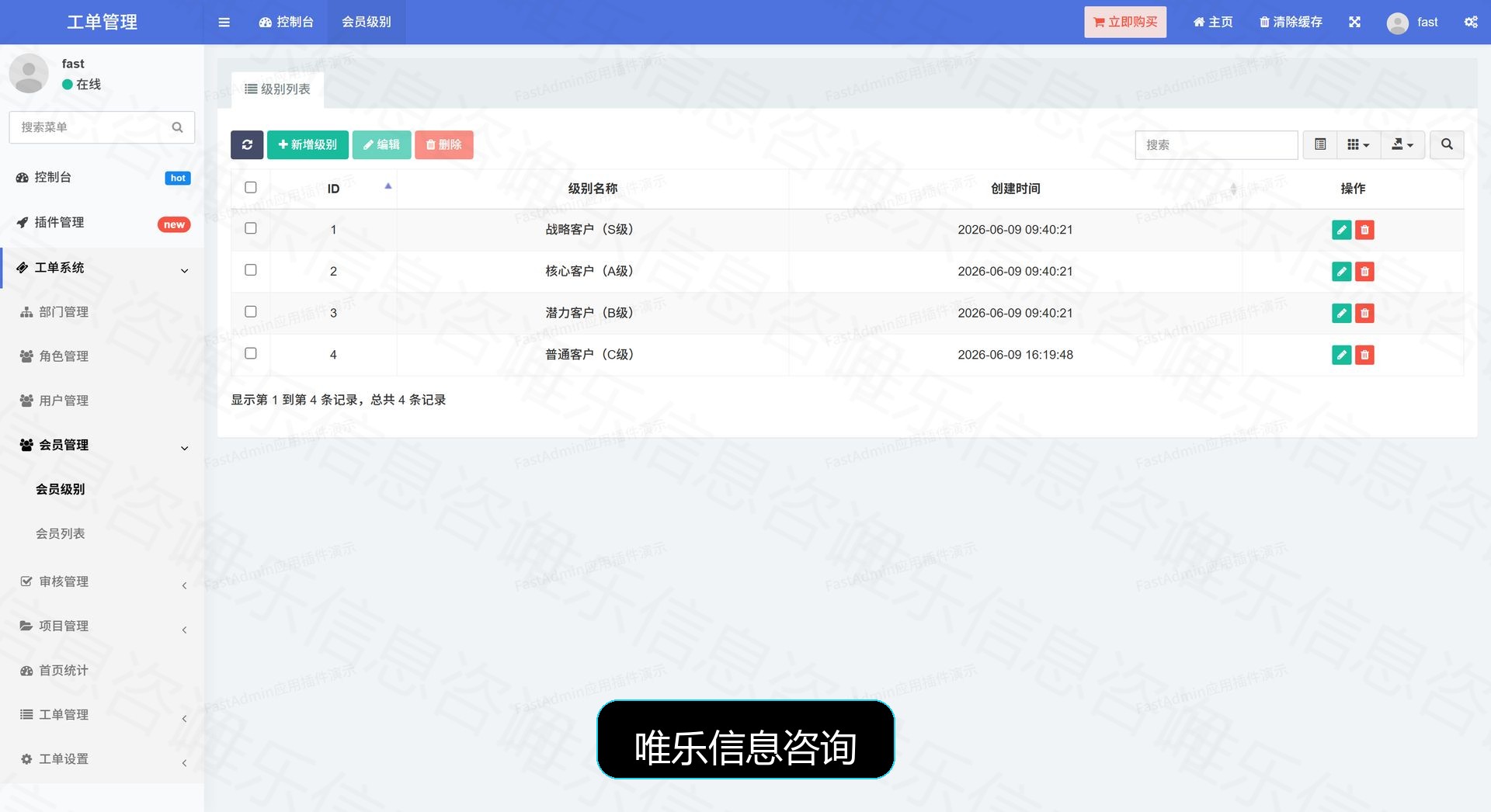This screenshot has width=1491, height=812.
Task: Check the checkbox for row ID 4
Action: (250, 353)
